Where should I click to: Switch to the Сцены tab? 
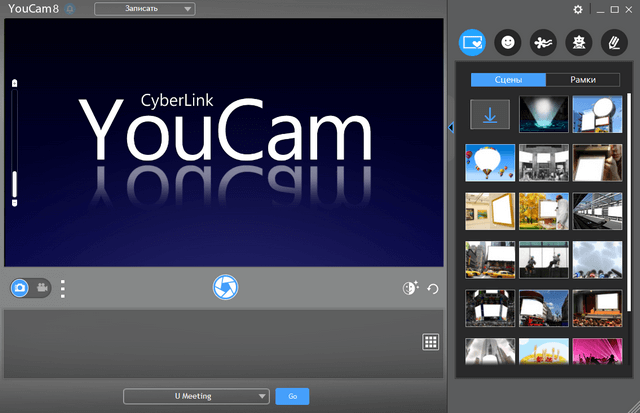click(x=508, y=80)
